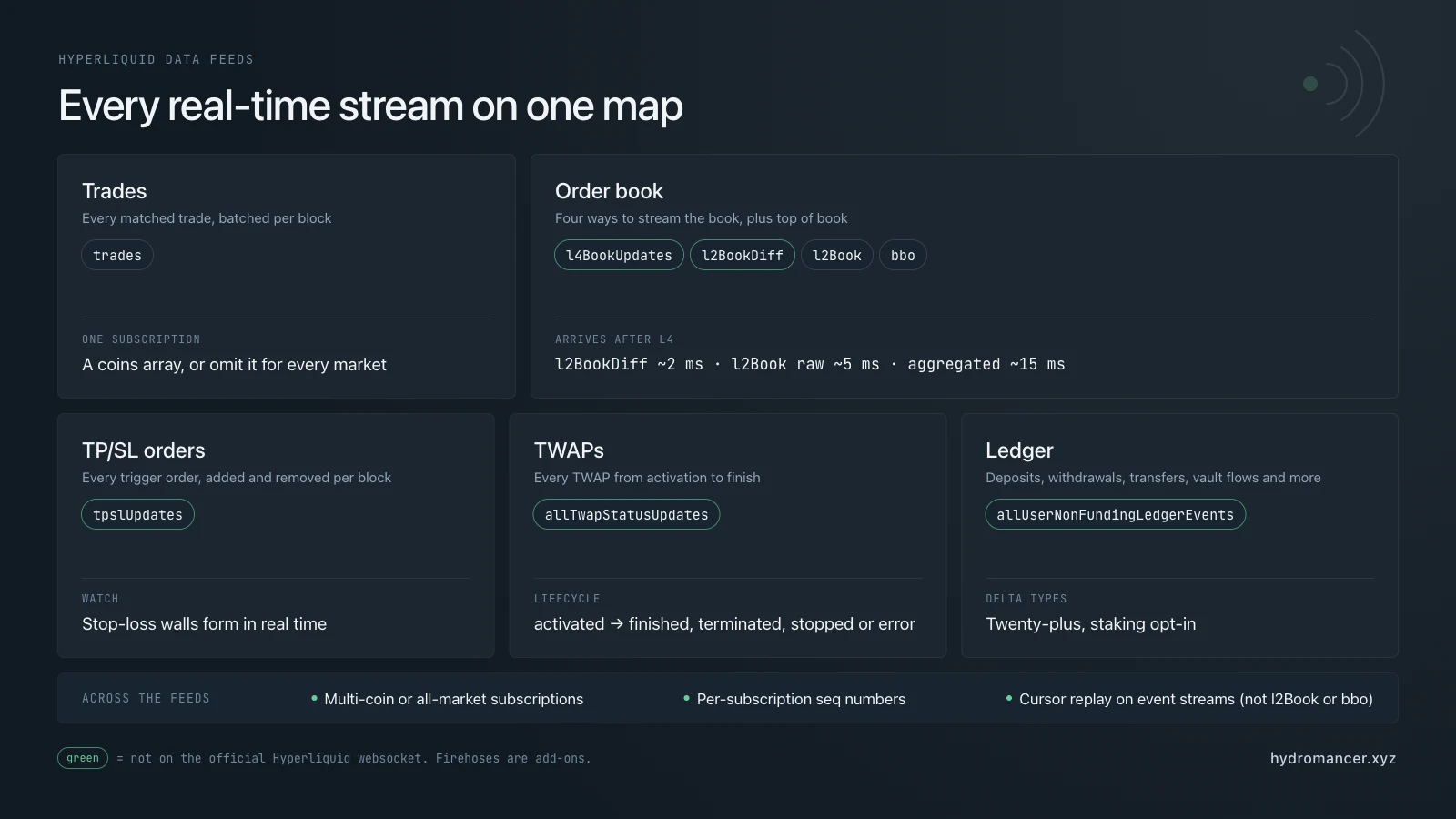Click 'Every matched trade, batched per block'

click(207, 218)
